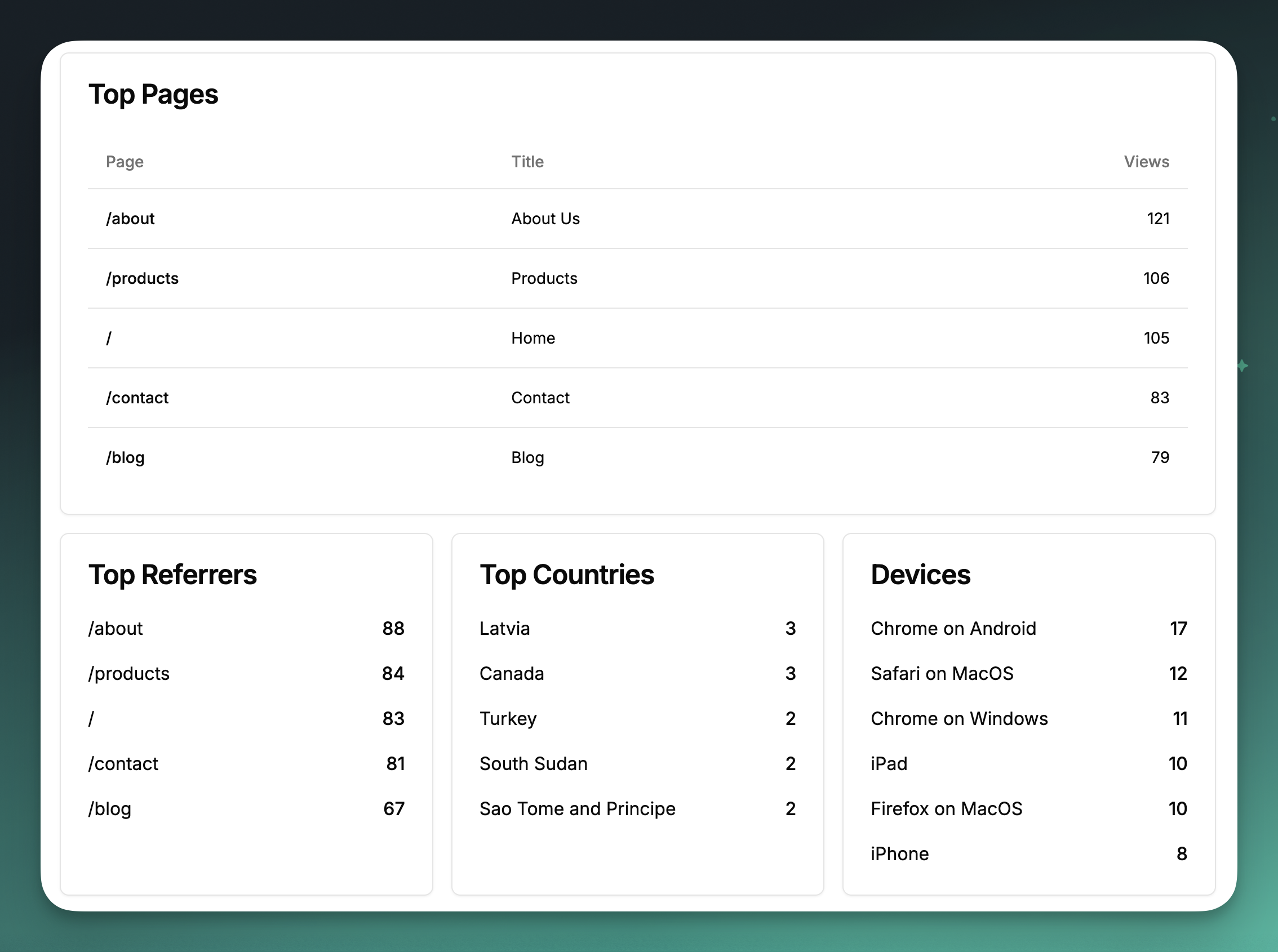Select Turkey in Top Countries
Image resolution: width=1278 pixels, height=952 pixels.
click(x=508, y=719)
